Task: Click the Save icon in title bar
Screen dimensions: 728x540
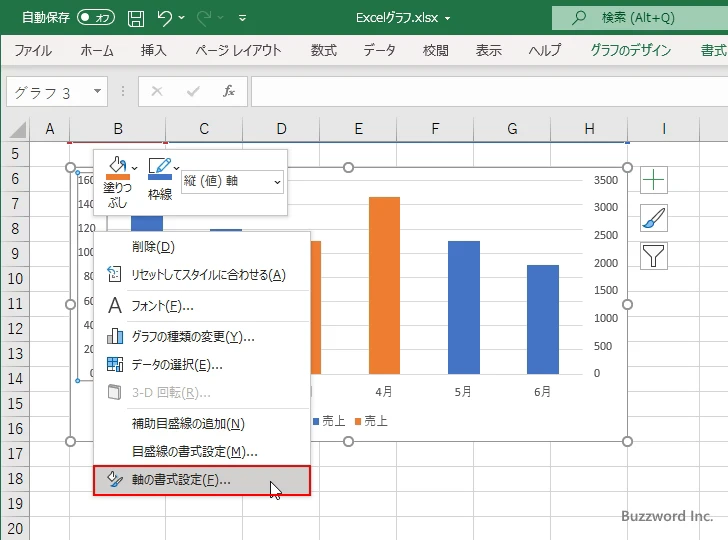Action: click(x=135, y=18)
